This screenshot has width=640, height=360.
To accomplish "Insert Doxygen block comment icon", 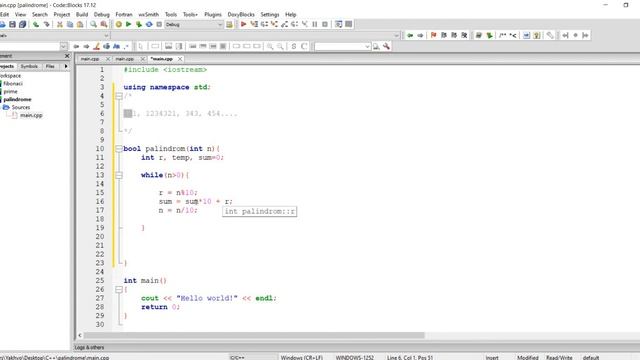I will click(503, 36).
